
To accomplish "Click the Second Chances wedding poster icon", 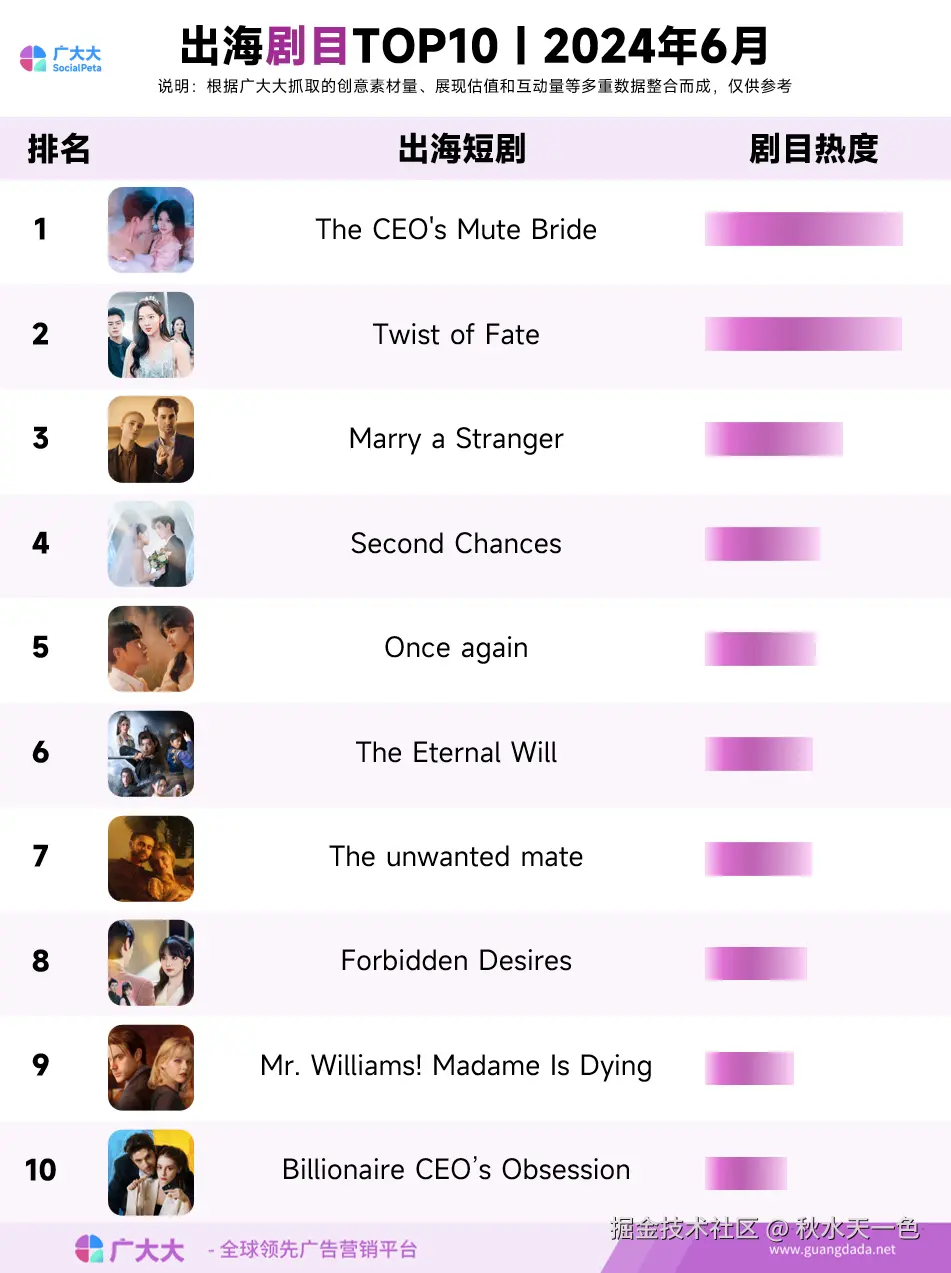I will click(151, 544).
